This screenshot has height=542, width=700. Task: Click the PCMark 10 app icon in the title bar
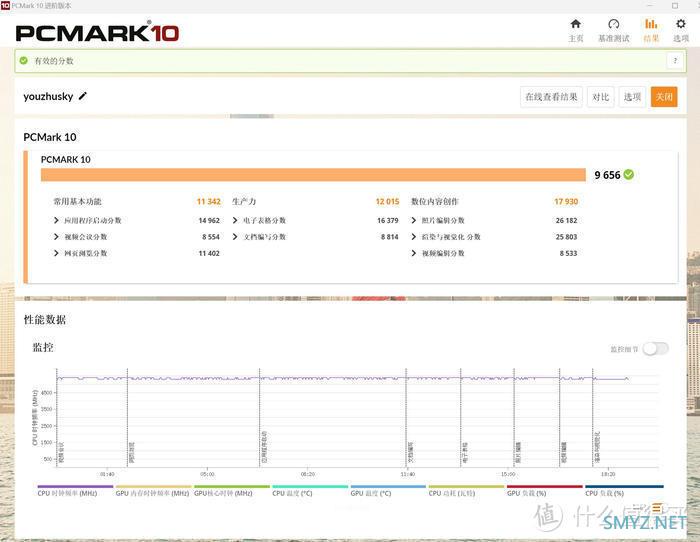(5, 5)
